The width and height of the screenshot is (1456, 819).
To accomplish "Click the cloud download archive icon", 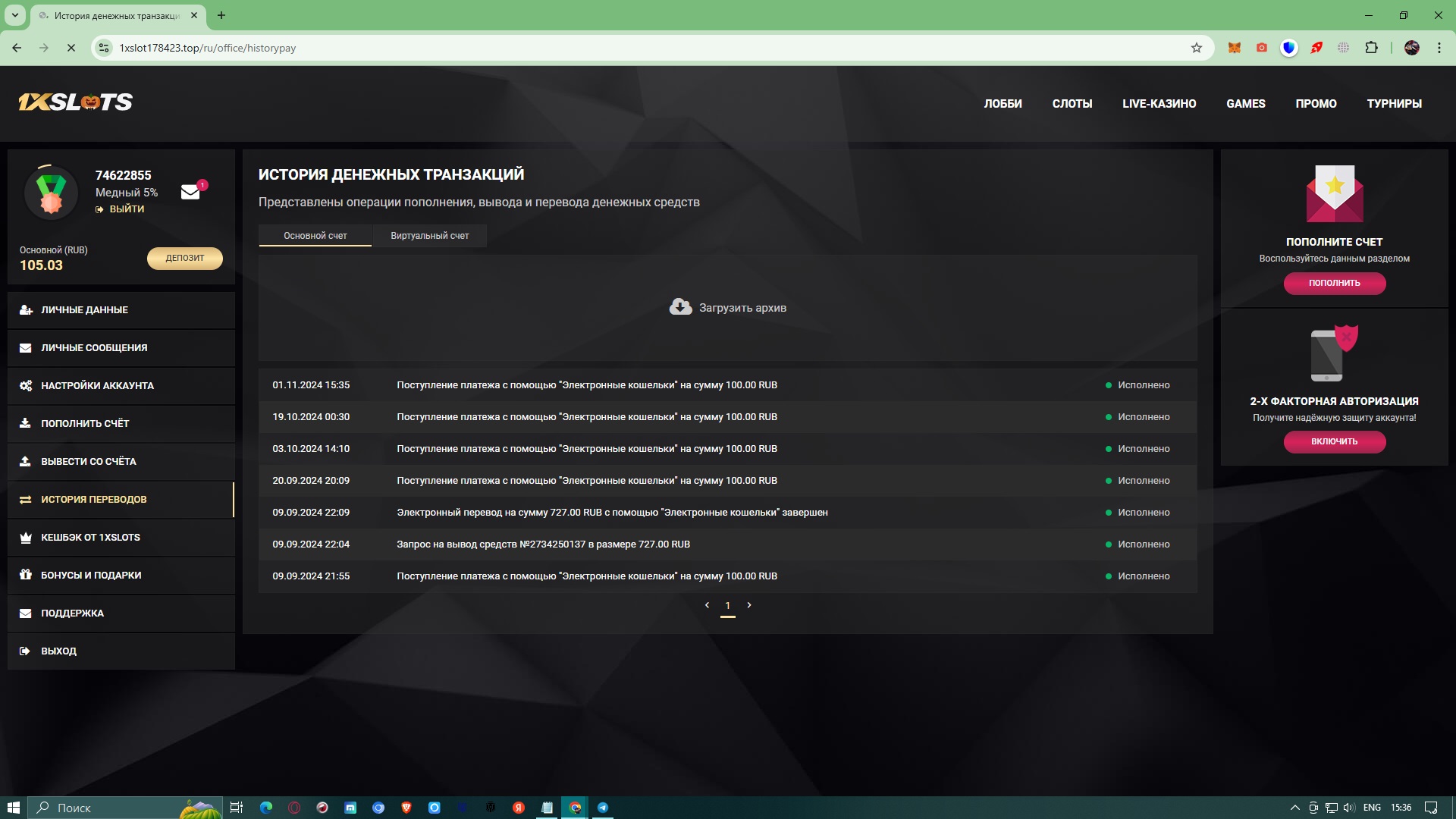I will (x=680, y=307).
